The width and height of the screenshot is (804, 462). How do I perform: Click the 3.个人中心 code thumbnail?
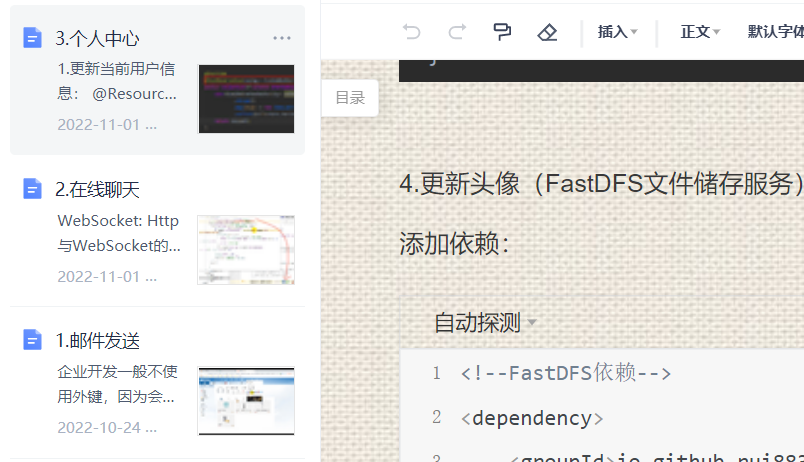tap(246, 99)
